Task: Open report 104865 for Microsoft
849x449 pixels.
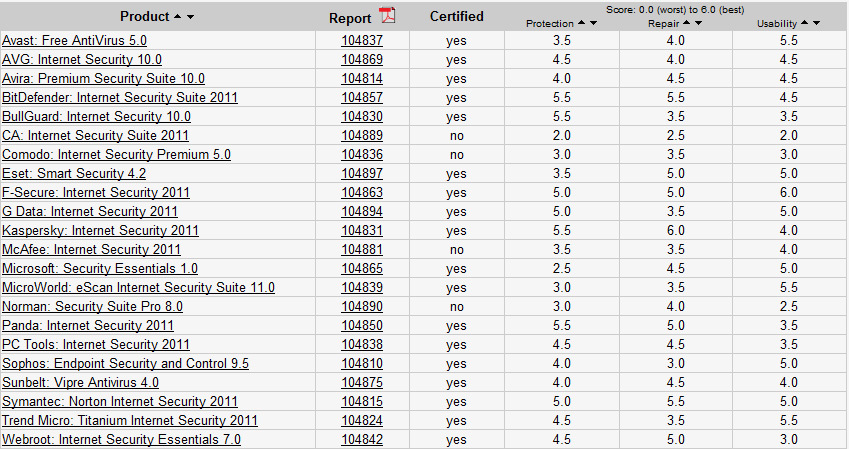Action: [362, 268]
